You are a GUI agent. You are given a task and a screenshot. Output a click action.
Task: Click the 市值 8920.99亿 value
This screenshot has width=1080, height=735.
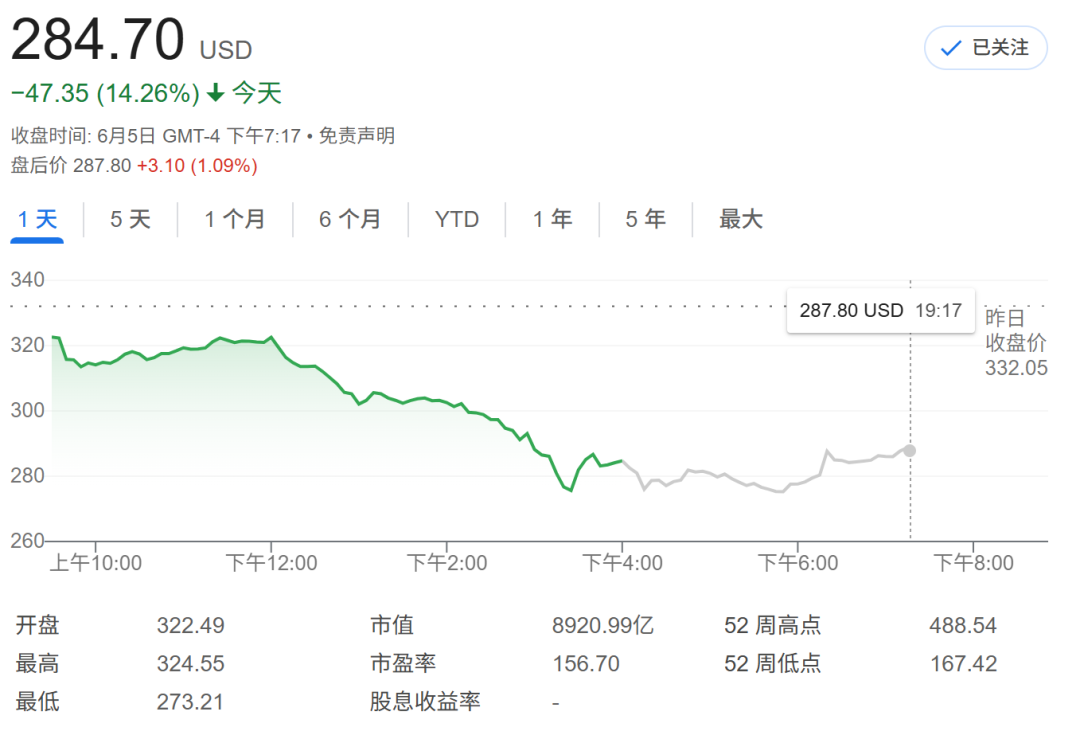[x=603, y=625]
